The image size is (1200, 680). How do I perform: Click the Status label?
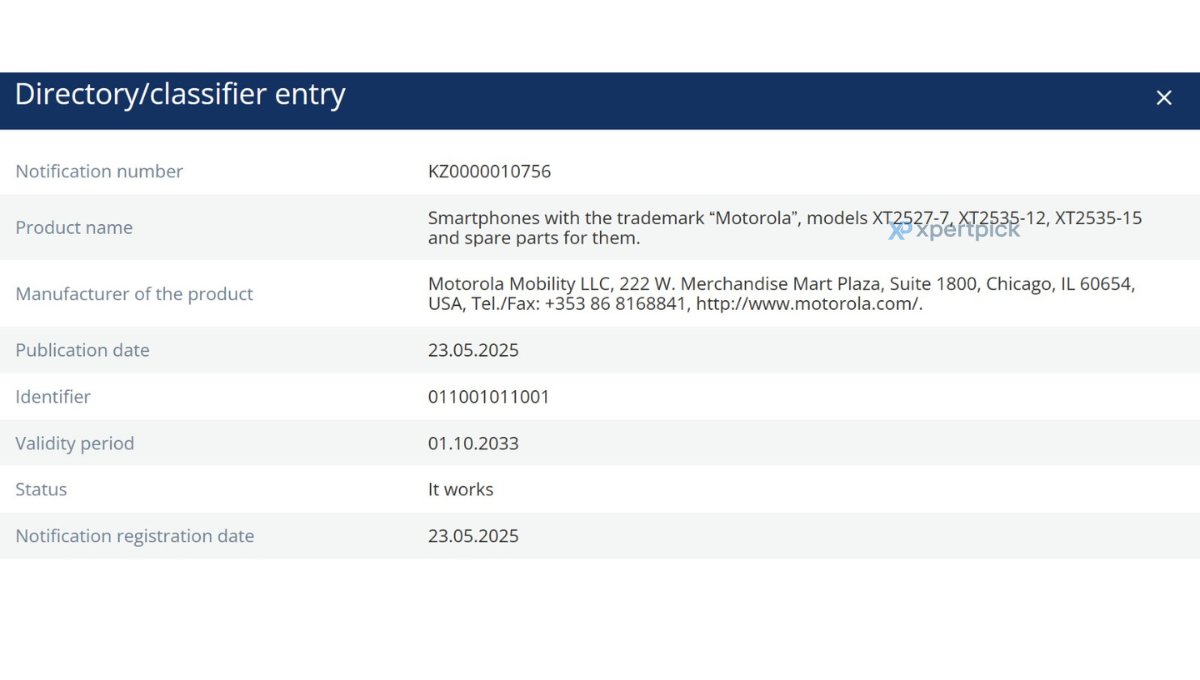41,489
